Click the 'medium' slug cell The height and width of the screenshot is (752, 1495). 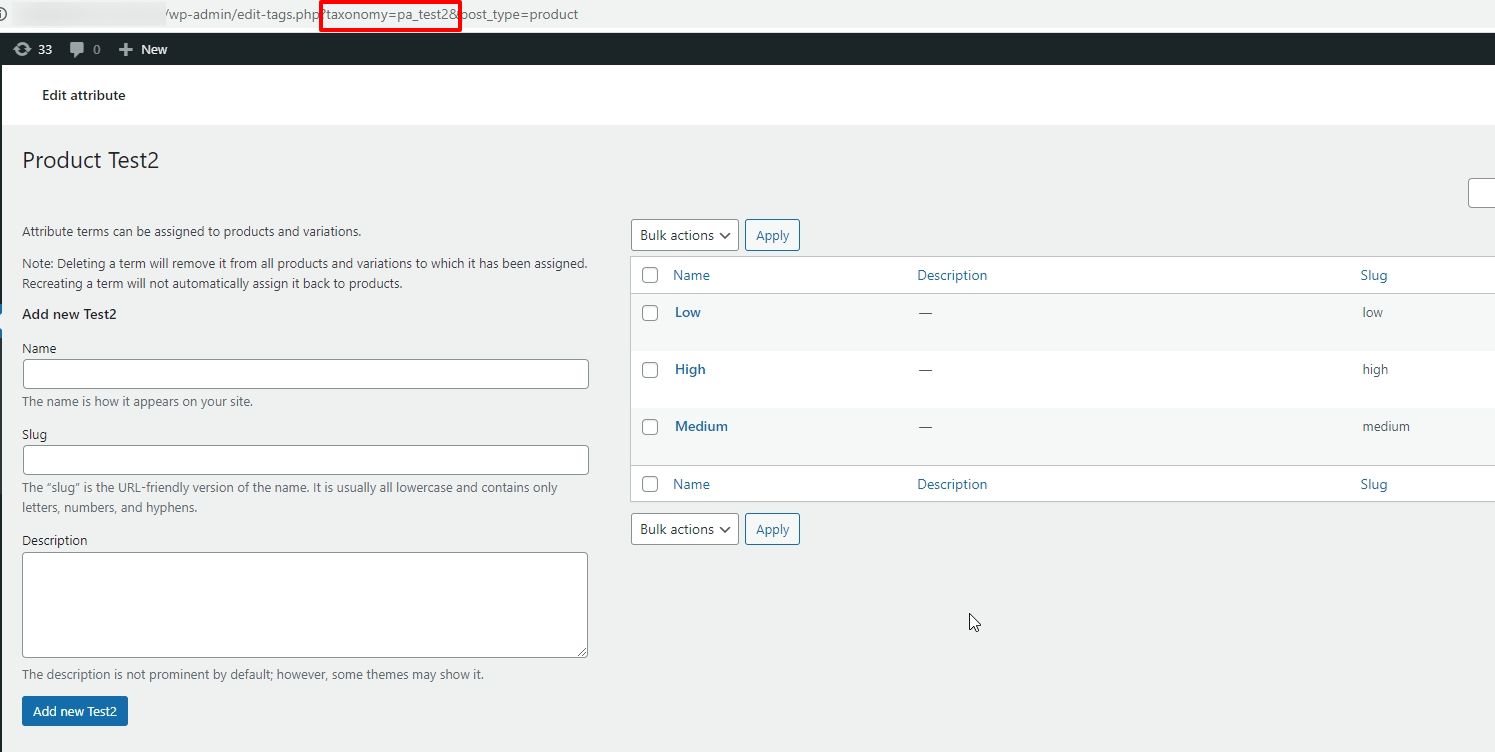point(1386,426)
